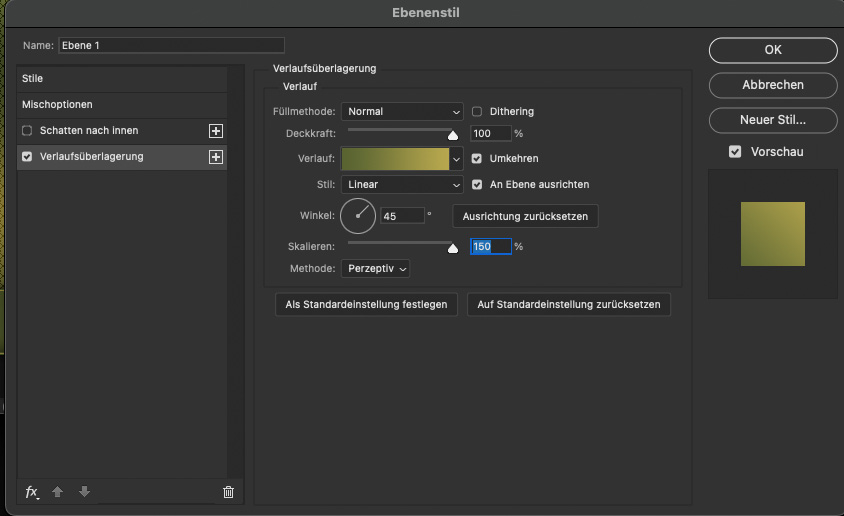
Task: Click Ausrichtung zurücksetzen button
Action: pyautogui.click(x=525, y=216)
